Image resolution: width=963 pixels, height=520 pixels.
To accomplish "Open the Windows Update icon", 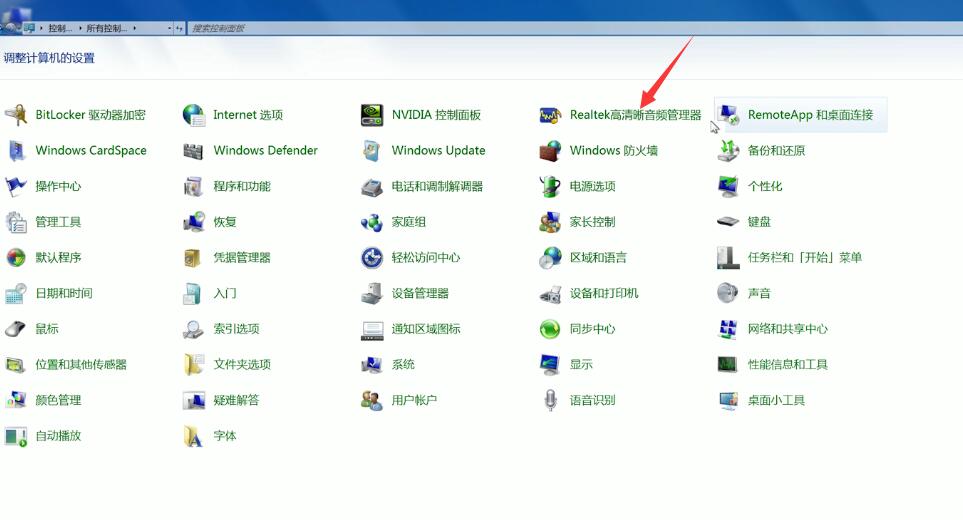I will pyautogui.click(x=372, y=150).
